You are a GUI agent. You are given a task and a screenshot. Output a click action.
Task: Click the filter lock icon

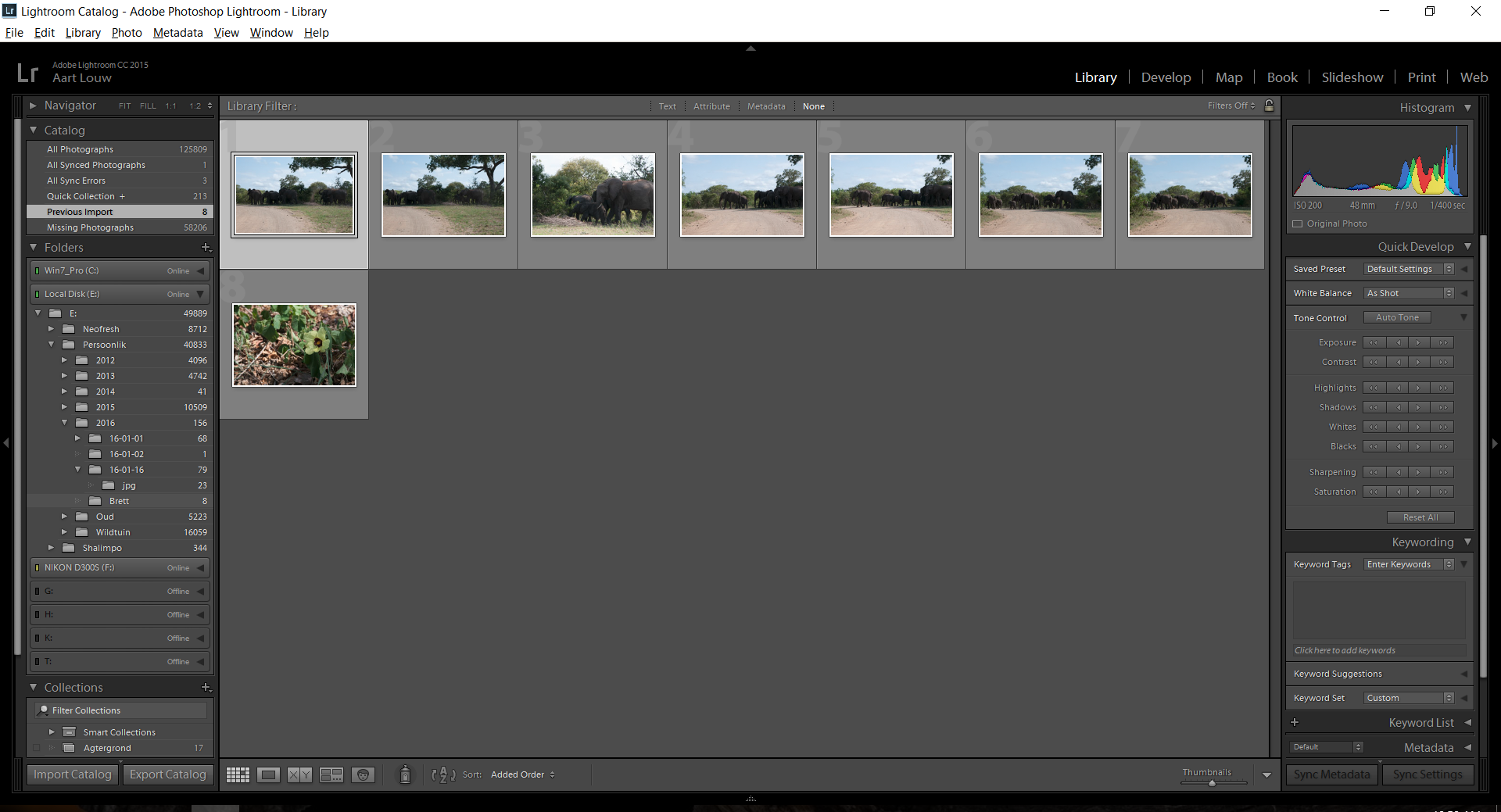pos(1270,106)
